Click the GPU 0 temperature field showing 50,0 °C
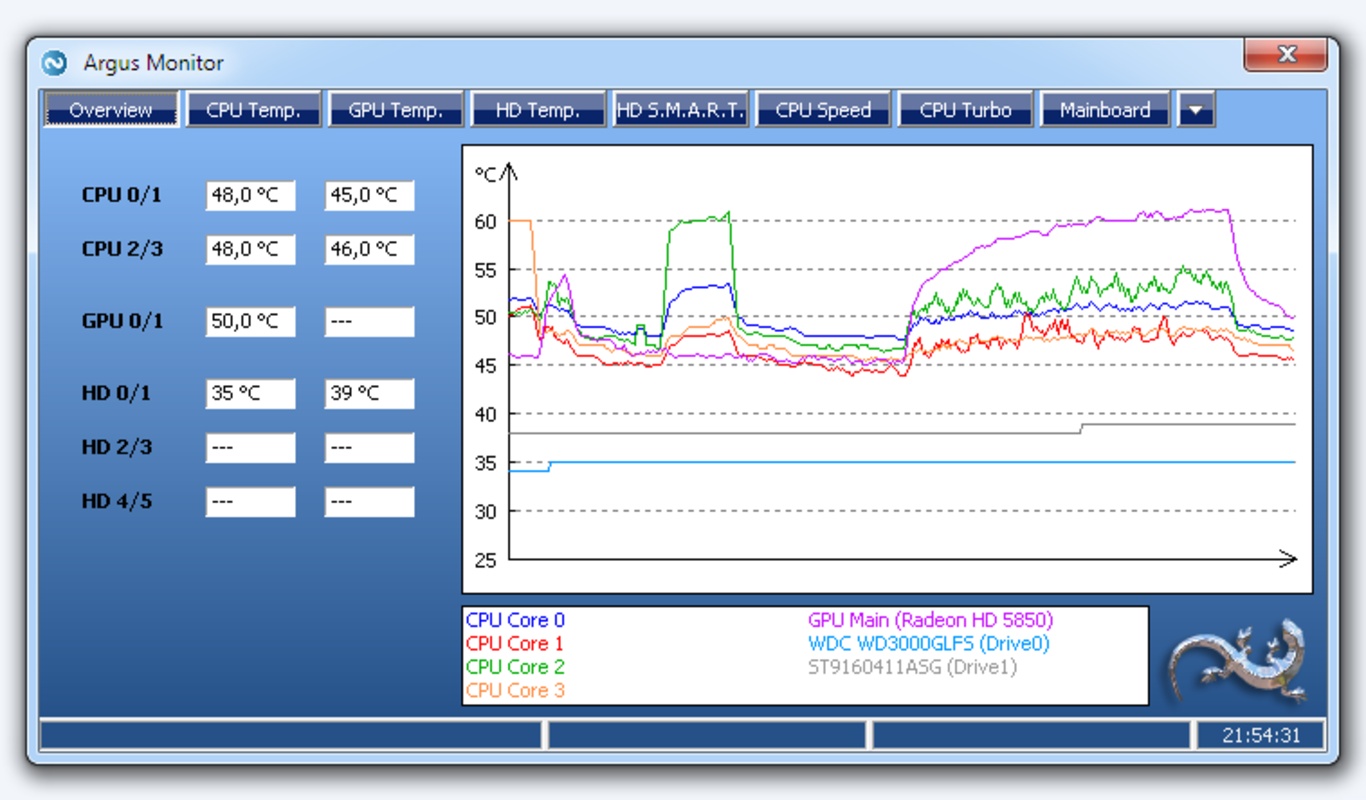 [x=250, y=322]
